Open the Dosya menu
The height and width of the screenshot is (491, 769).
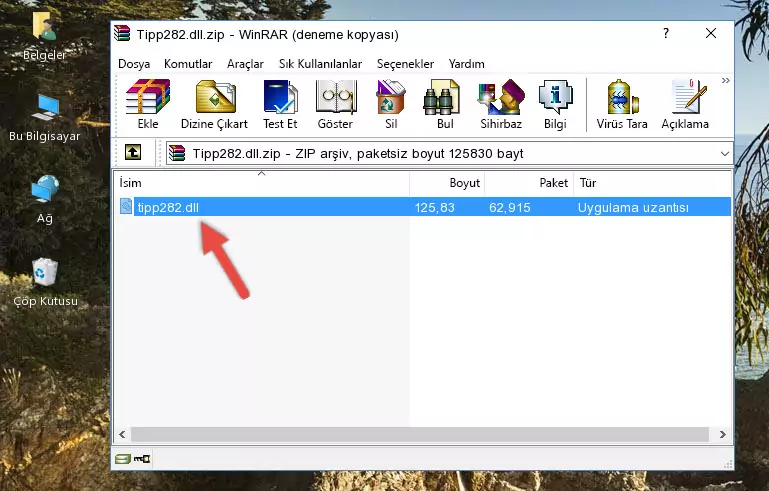[x=134, y=64]
